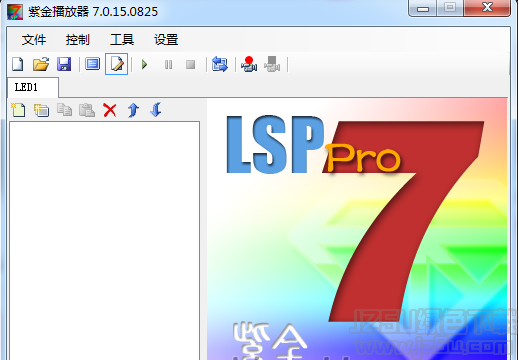Copy selected item in list toolbar
519x360 pixels.
click(x=64, y=110)
